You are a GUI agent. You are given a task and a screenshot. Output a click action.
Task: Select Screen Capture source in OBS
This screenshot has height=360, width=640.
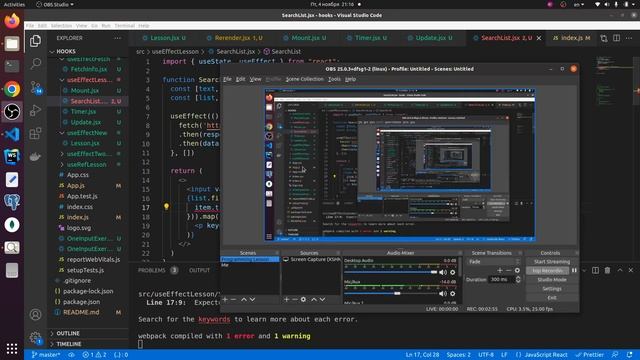(311, 260)
